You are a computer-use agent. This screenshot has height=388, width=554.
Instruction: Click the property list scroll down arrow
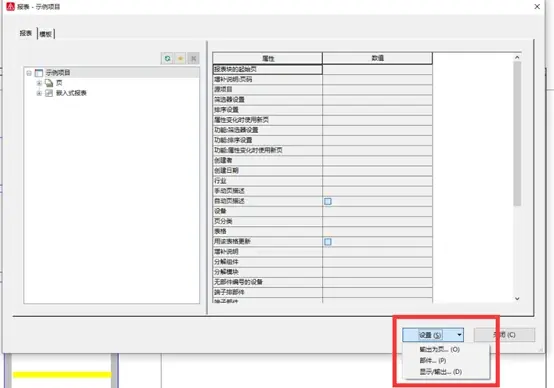click(517, 299)
